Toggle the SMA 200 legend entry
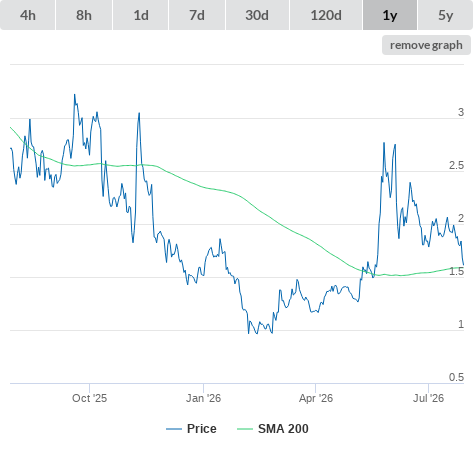Screen dimensions: 474x455 pos(283,429)
